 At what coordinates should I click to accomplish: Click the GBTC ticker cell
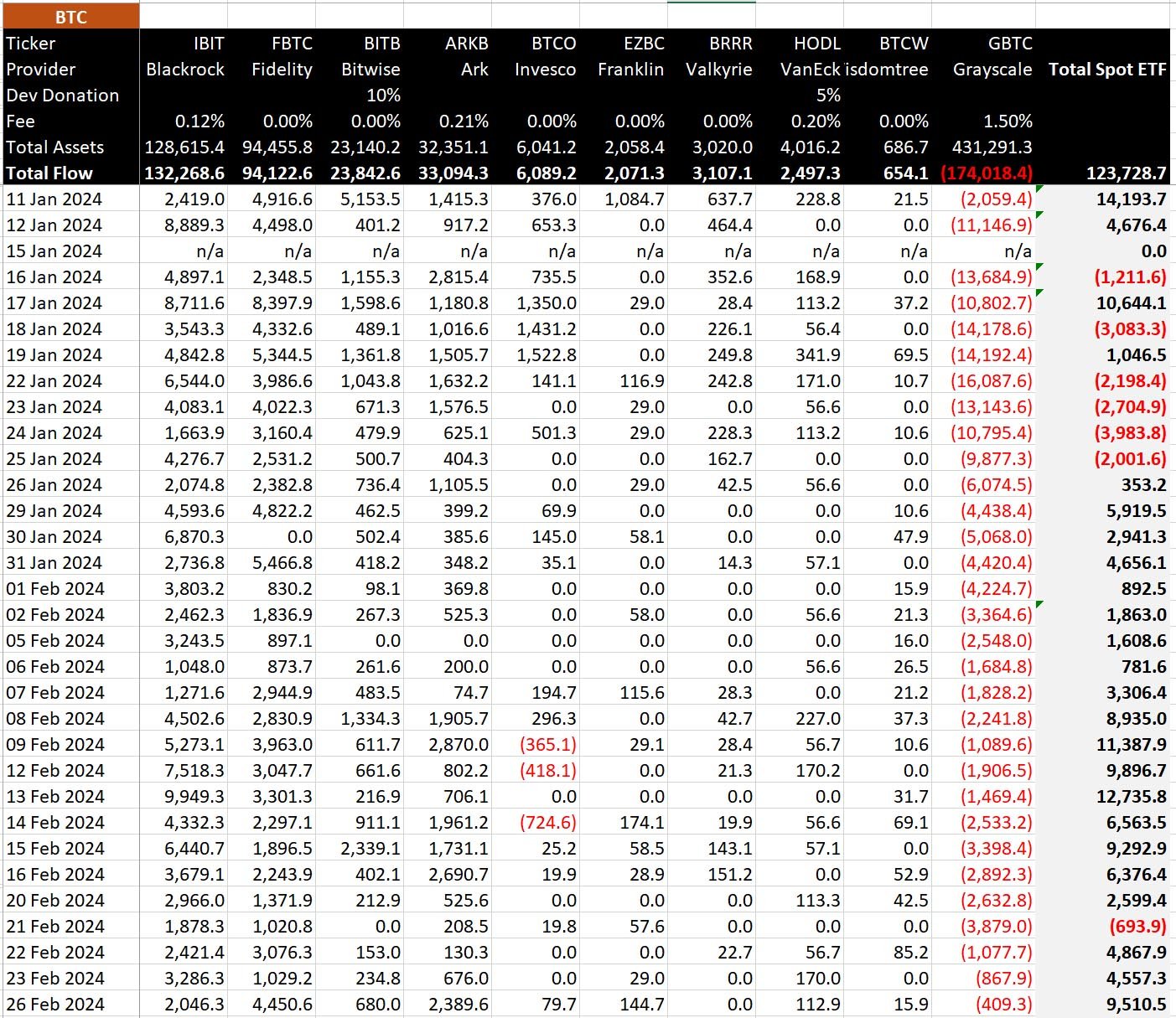coord(1010,44)
